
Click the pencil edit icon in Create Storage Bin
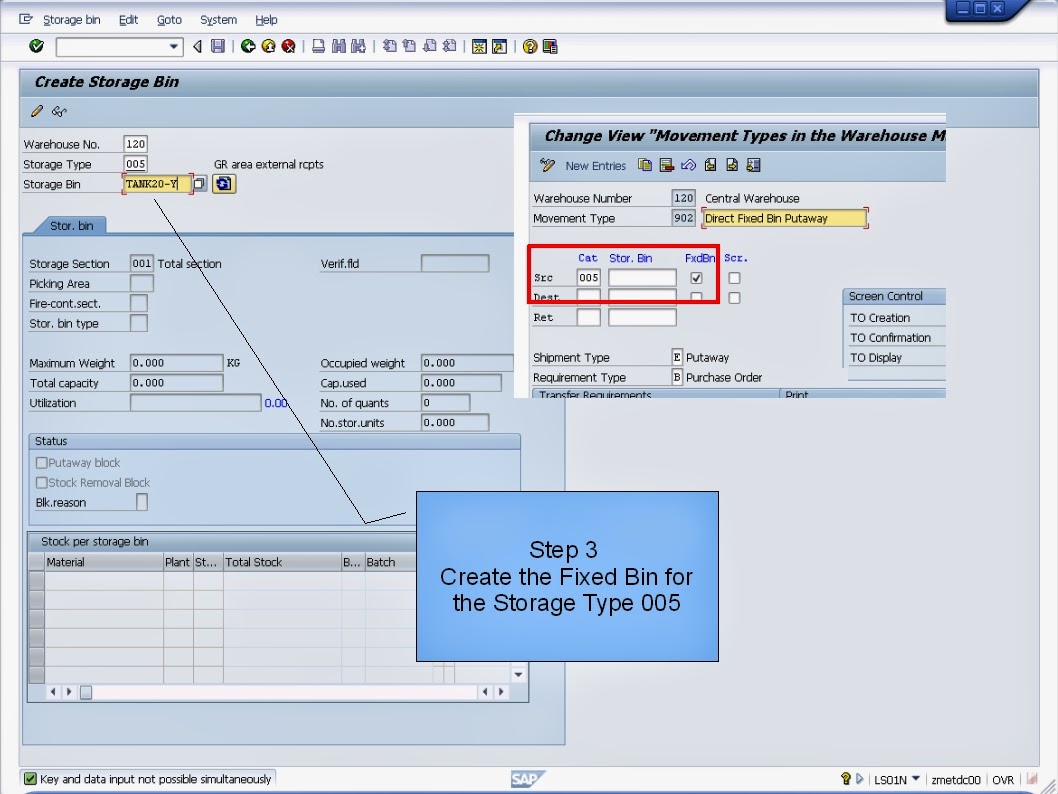(x=36, y=111)
